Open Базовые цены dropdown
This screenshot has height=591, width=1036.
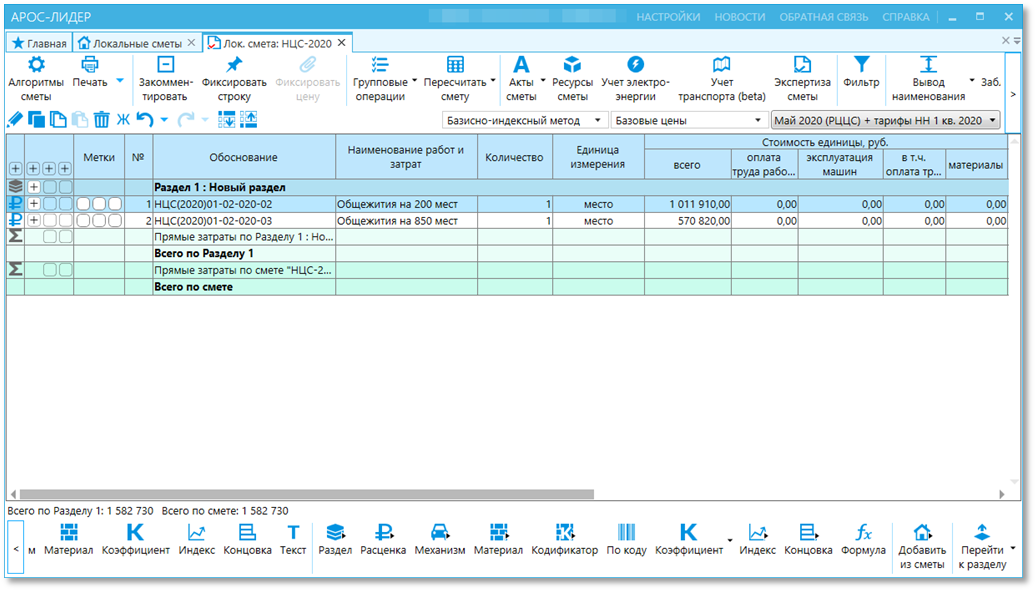click(688, 120)
